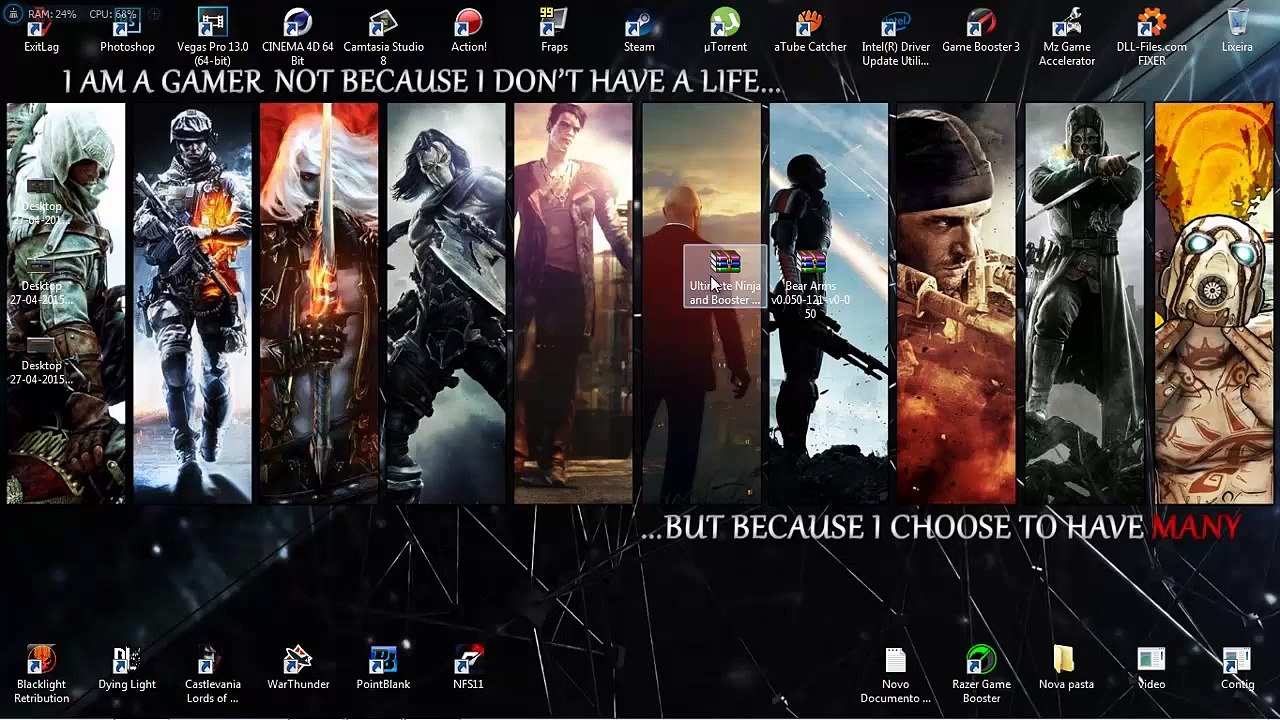Screen dimensions: 1280x720
Task: Click the Config file icon
Action: pyautogui.click(x=1237, y=669)
